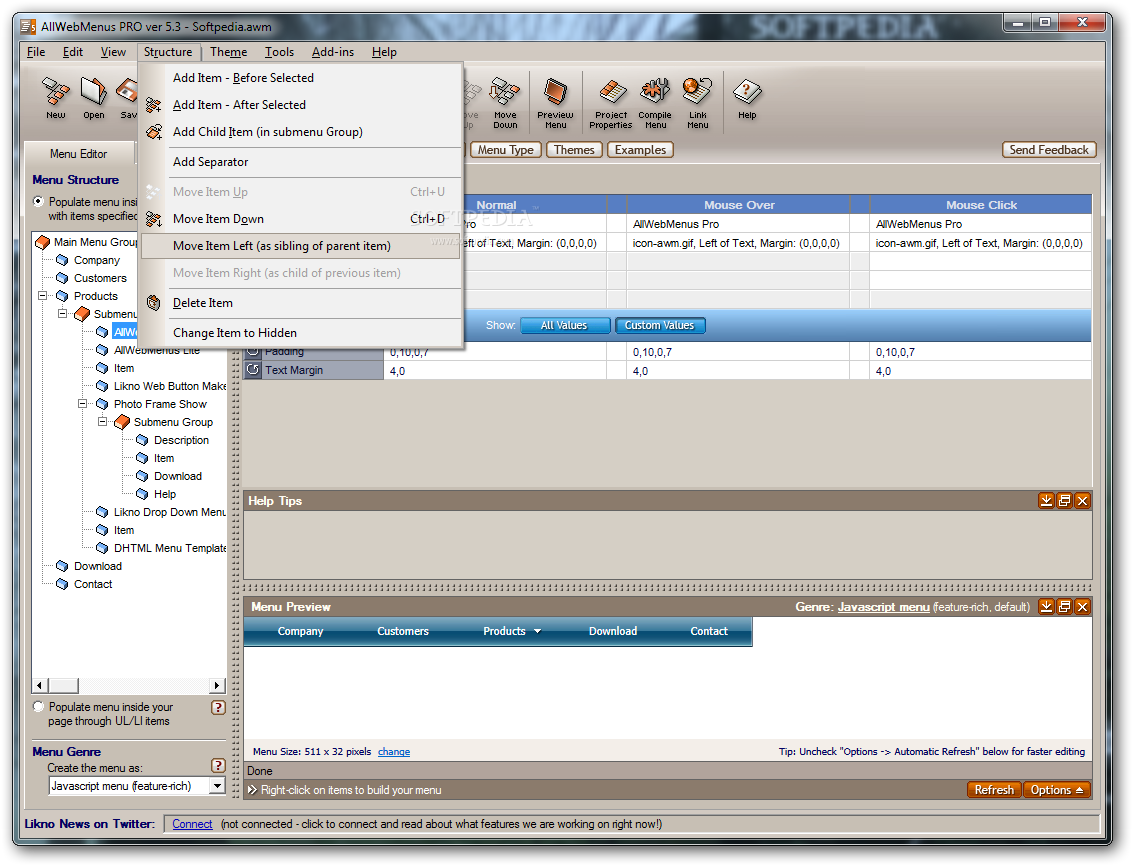1133x866 pixels.
Task: Close the Menu Preview panel
Action: click(x=1082, y=606)
